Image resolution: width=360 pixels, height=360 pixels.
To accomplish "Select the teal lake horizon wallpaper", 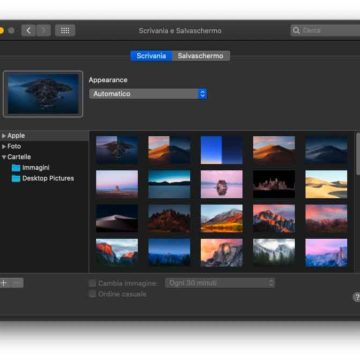I will point(169,184).
